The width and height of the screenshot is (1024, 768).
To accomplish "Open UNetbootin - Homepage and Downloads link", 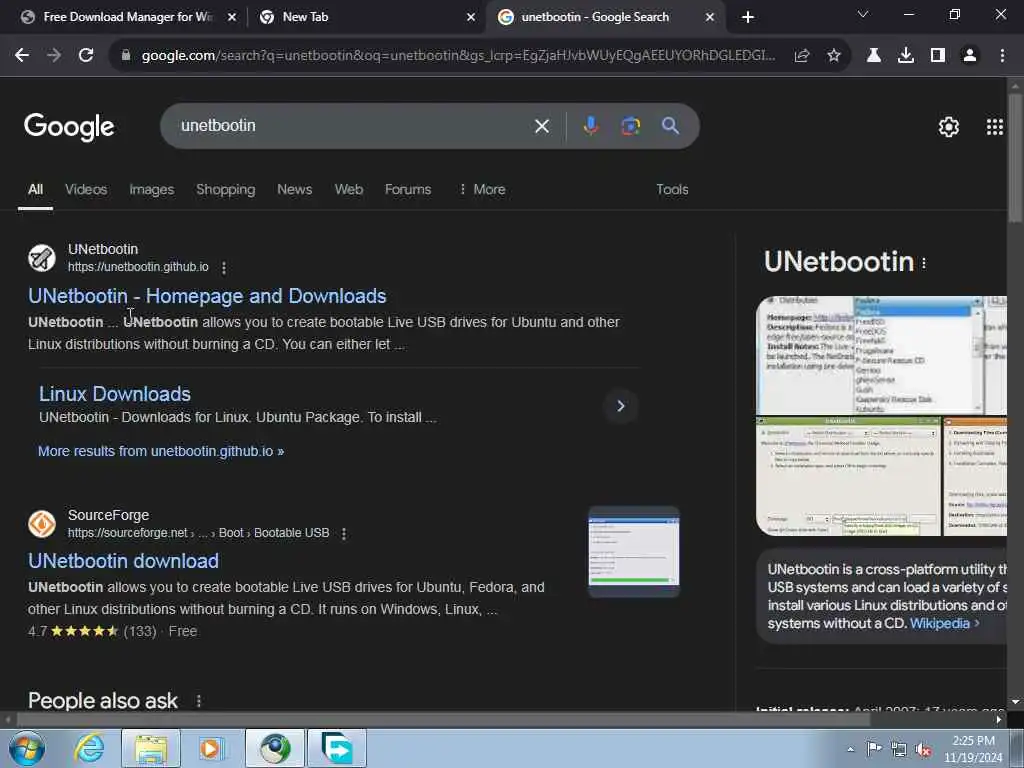I will point(207,296).
